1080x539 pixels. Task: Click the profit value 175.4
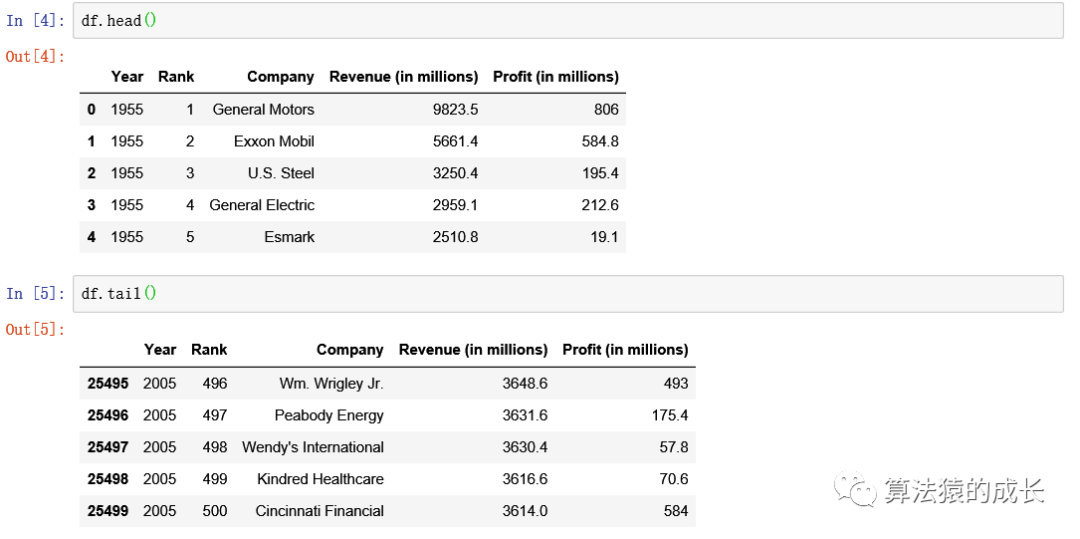point(669,415)
